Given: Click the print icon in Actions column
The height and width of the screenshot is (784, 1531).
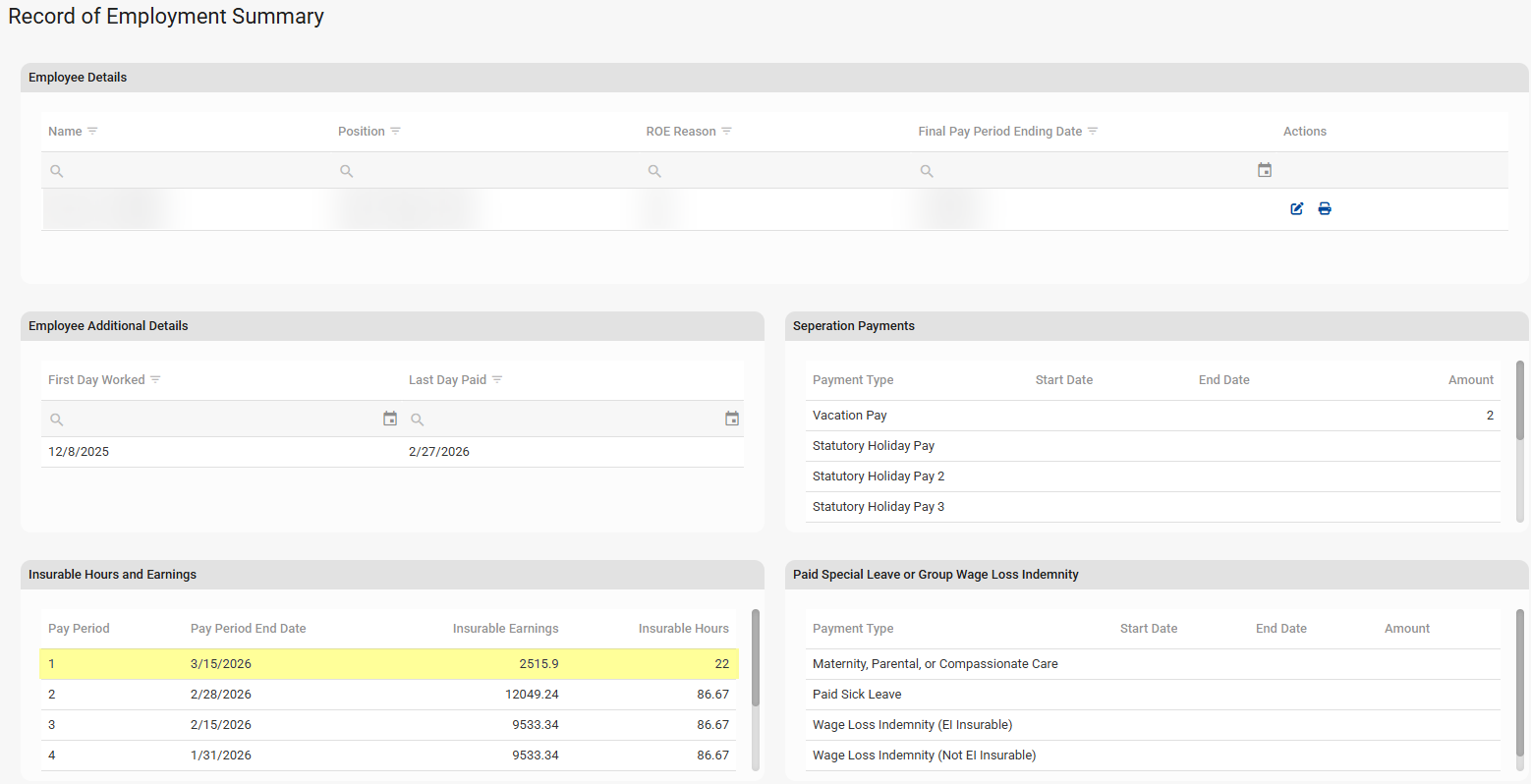Looking at the screenshot, I should point(1325,208).
